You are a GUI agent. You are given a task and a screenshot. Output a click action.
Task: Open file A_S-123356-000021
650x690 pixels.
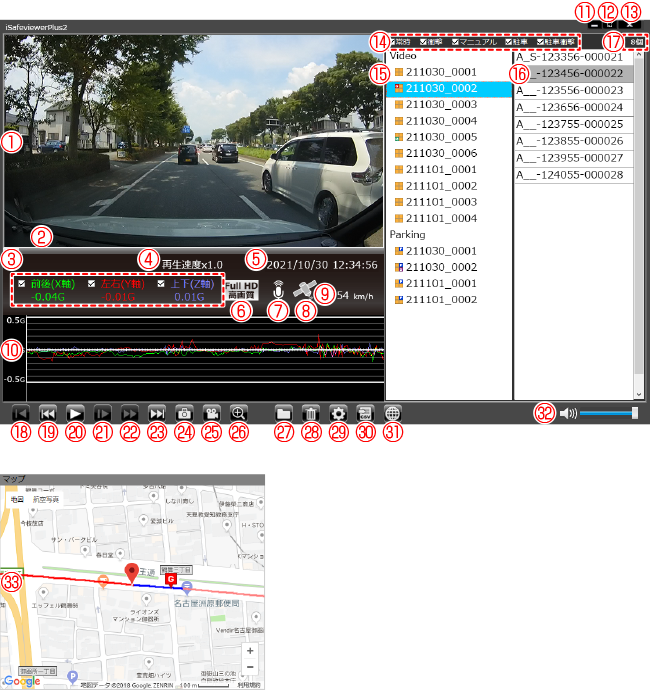point(574,57)
